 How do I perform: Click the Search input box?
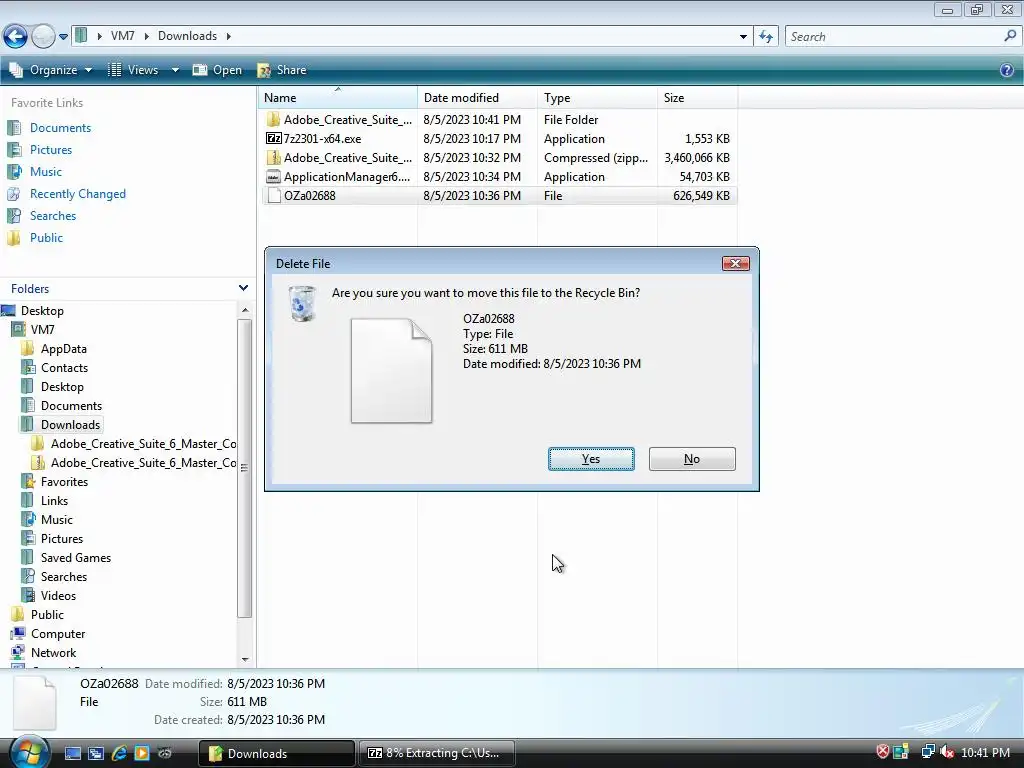click(895, 37)
